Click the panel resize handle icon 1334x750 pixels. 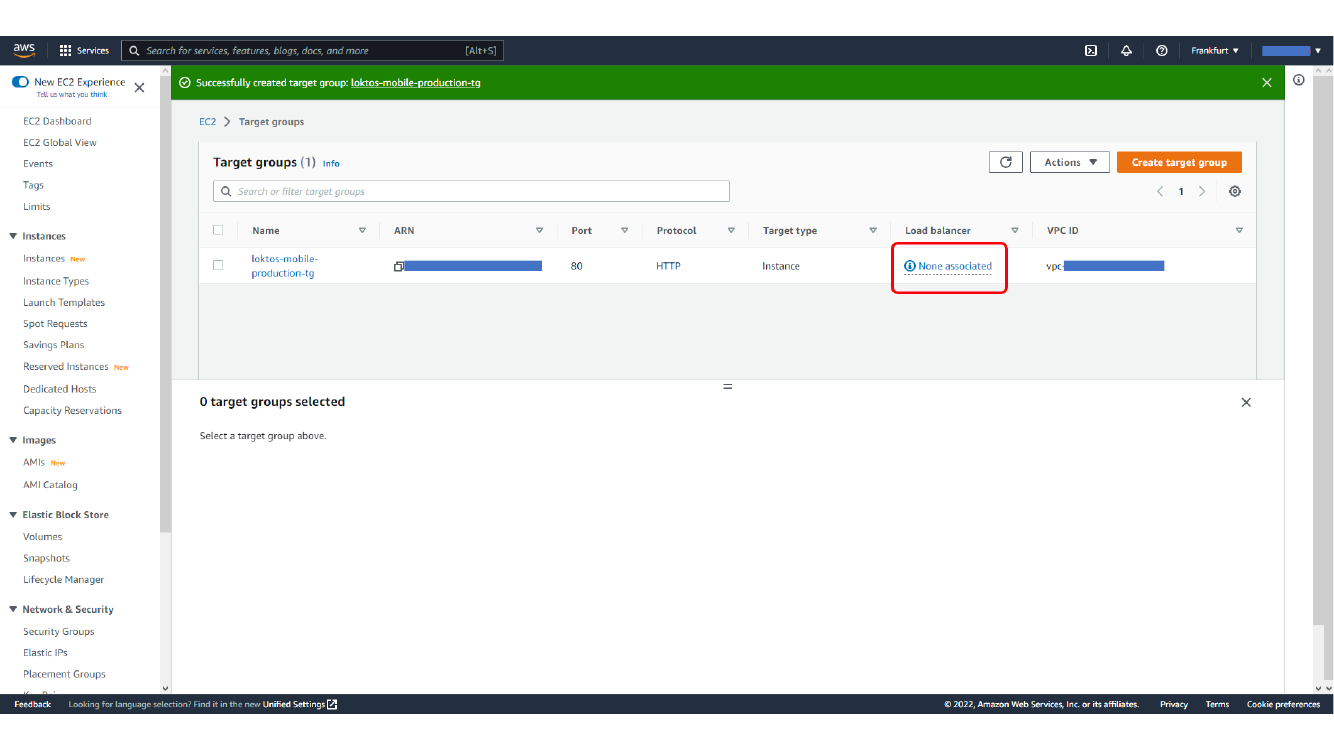(728, 386)
